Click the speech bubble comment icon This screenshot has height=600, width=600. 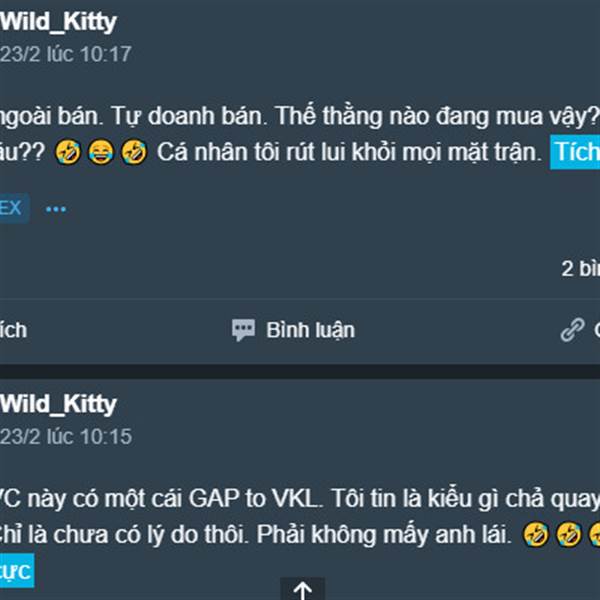(243, 330)
